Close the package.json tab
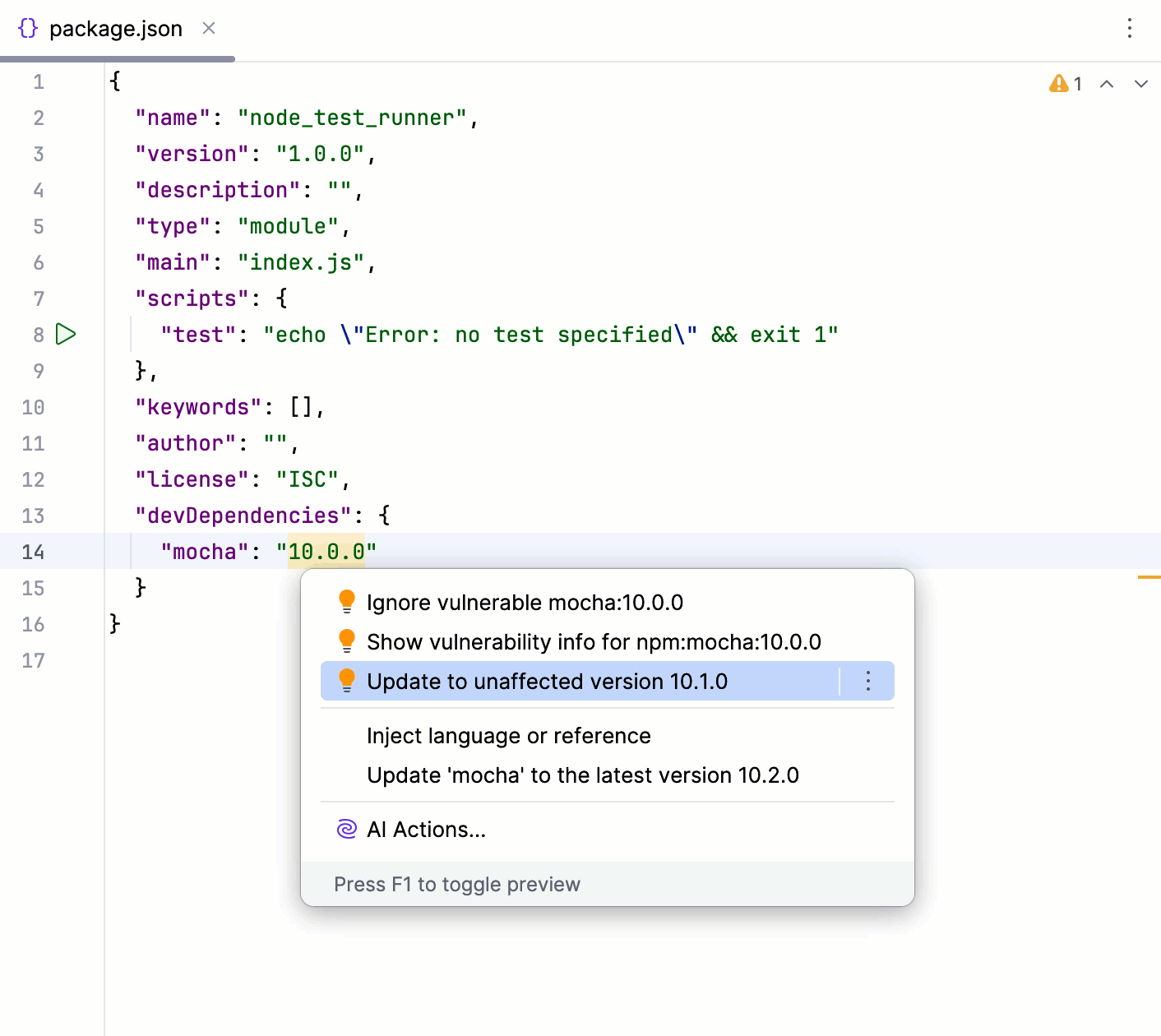This screenshot has height=1036, width=1161. [x=208, y=28]
